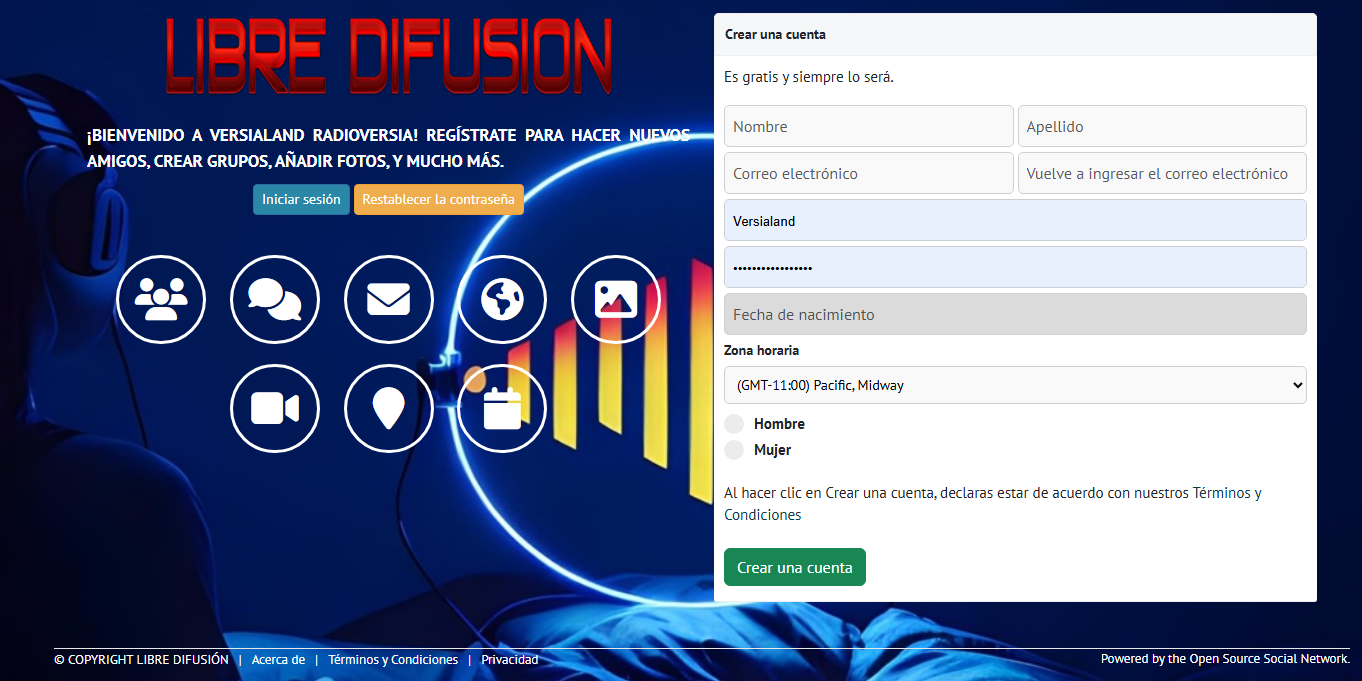Click the Iniciar sesión button

pos(301,199)
